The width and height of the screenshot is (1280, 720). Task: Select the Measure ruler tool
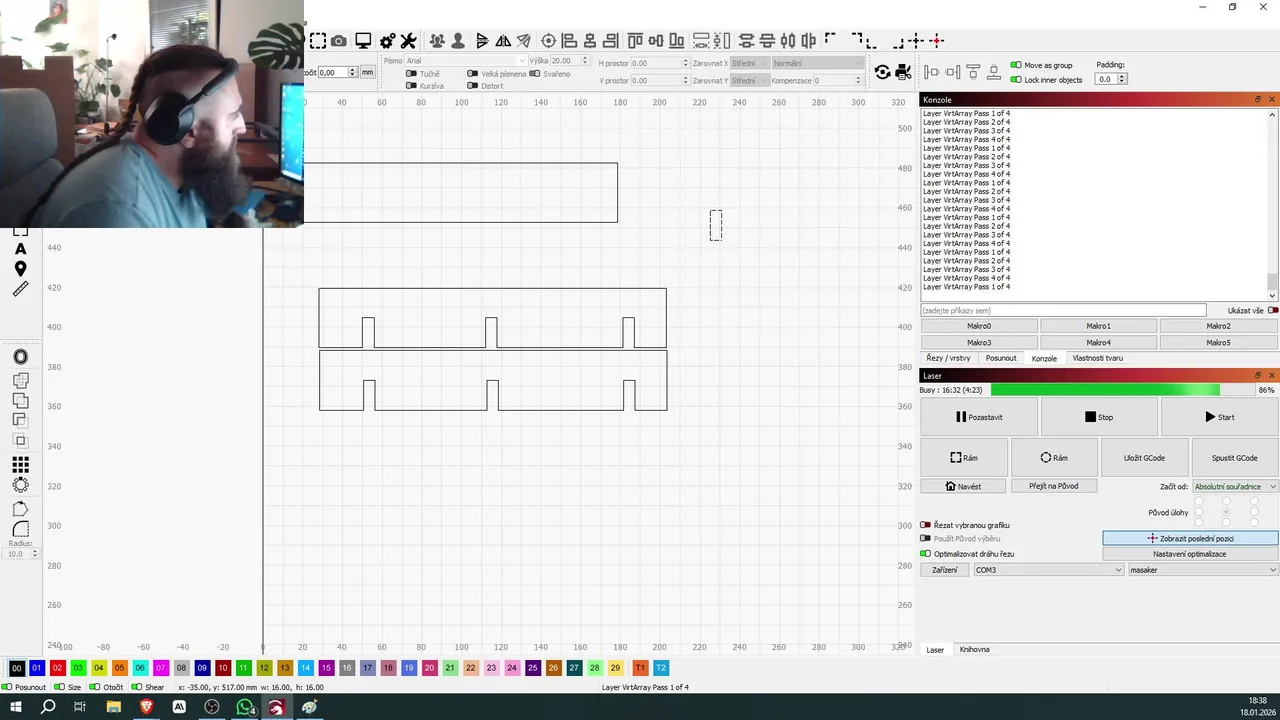click(x=20, y=289)
